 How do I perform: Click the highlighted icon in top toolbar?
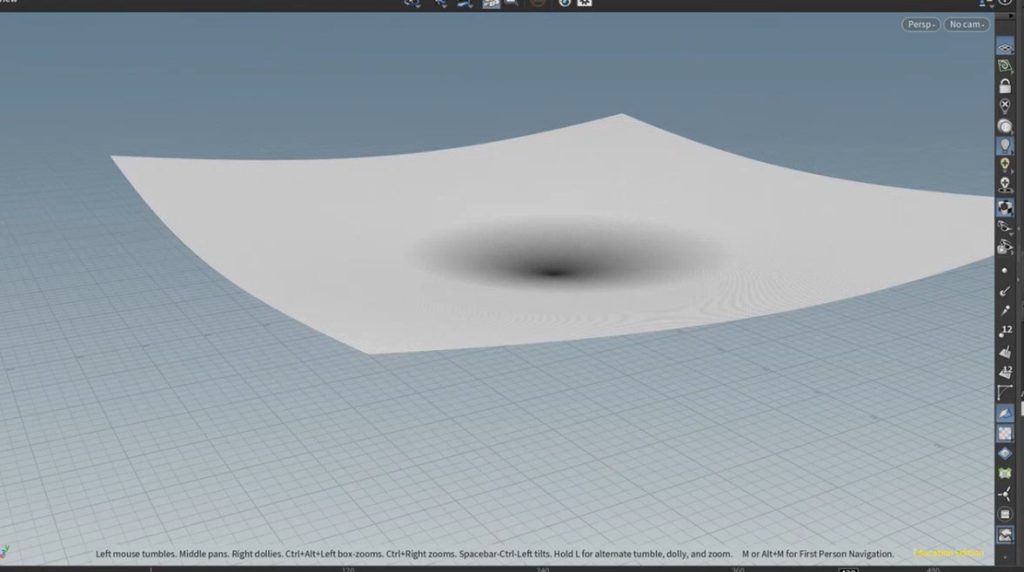tap(491, 4)
